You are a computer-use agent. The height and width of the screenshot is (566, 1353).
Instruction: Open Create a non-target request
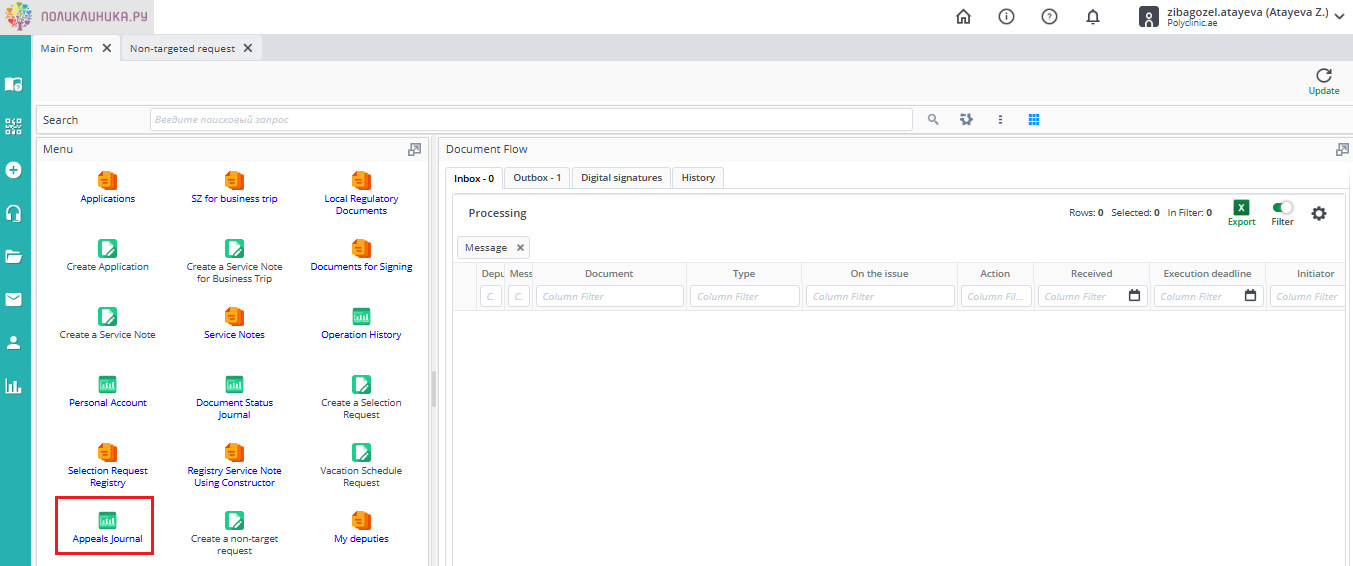(x=234, y=532)
